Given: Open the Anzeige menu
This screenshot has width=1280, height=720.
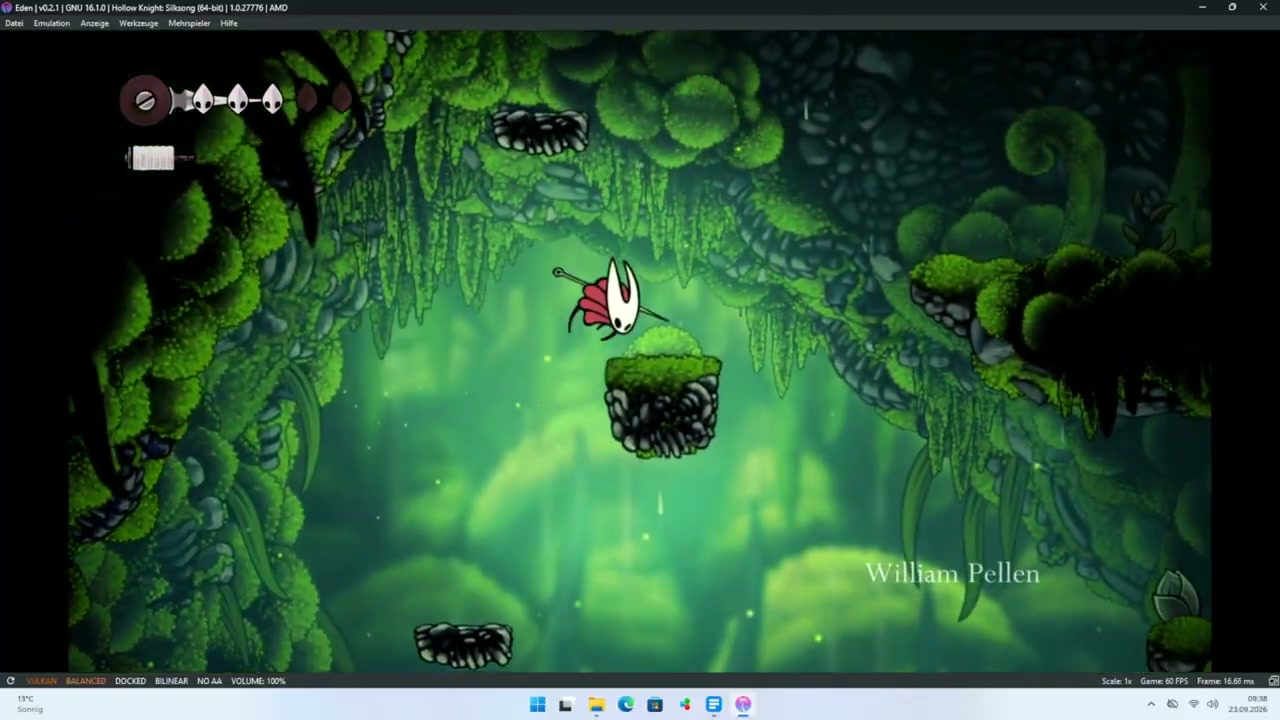Looking at the screenshot, I should 95,23.
